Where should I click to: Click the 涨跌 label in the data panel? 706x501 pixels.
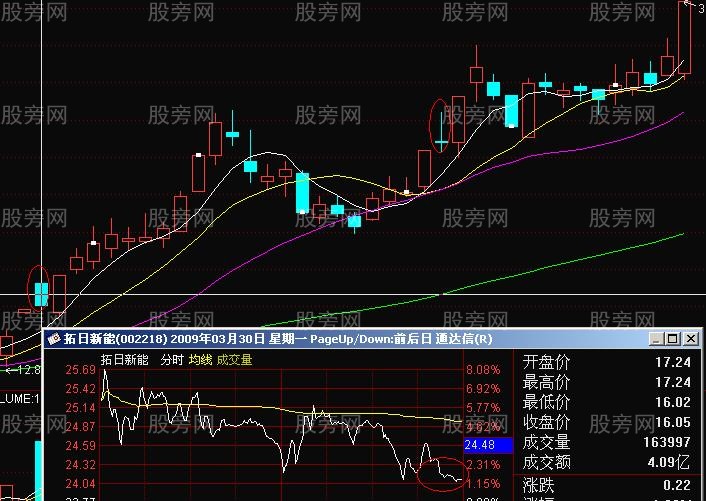tap(539, 485)
